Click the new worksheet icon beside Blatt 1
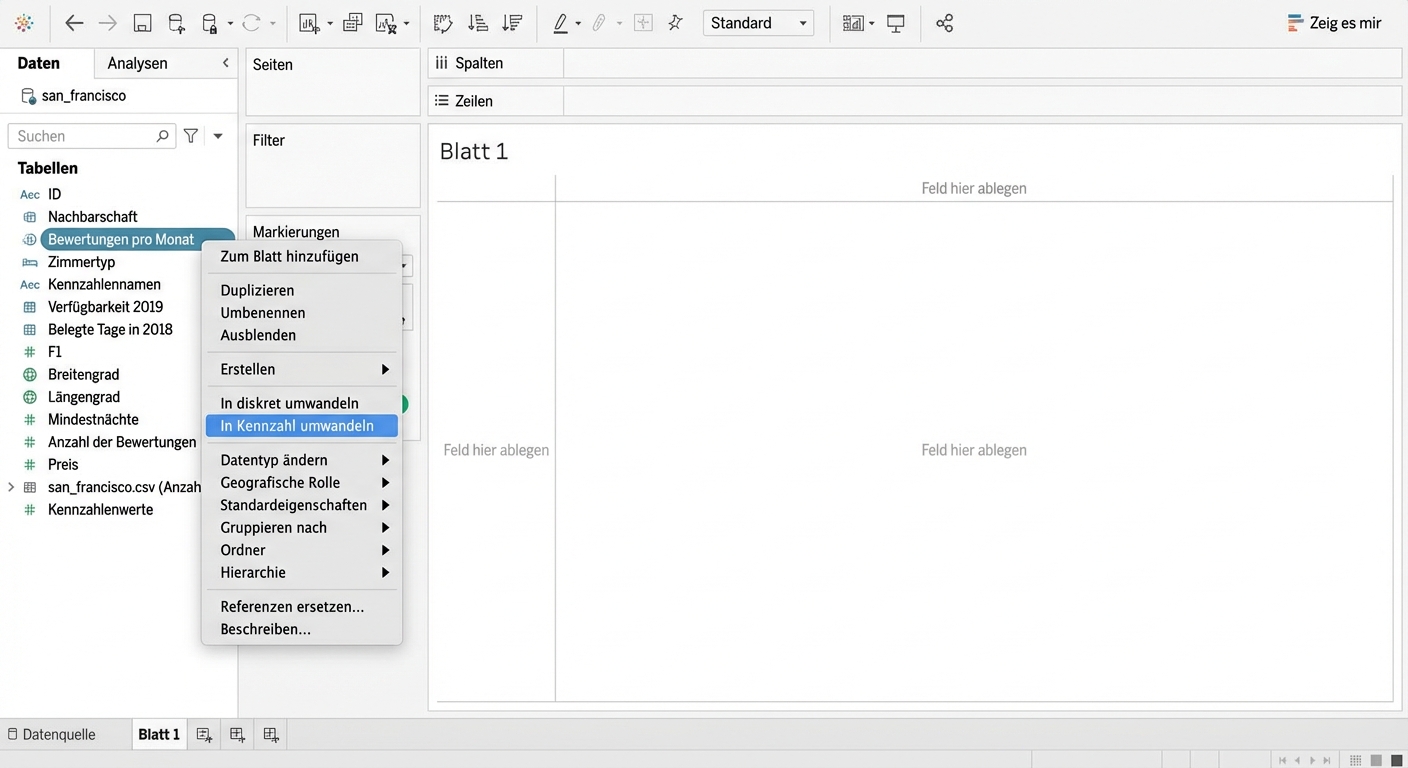1408x768 pixels. pyautogui.click(x=204, y=734)
